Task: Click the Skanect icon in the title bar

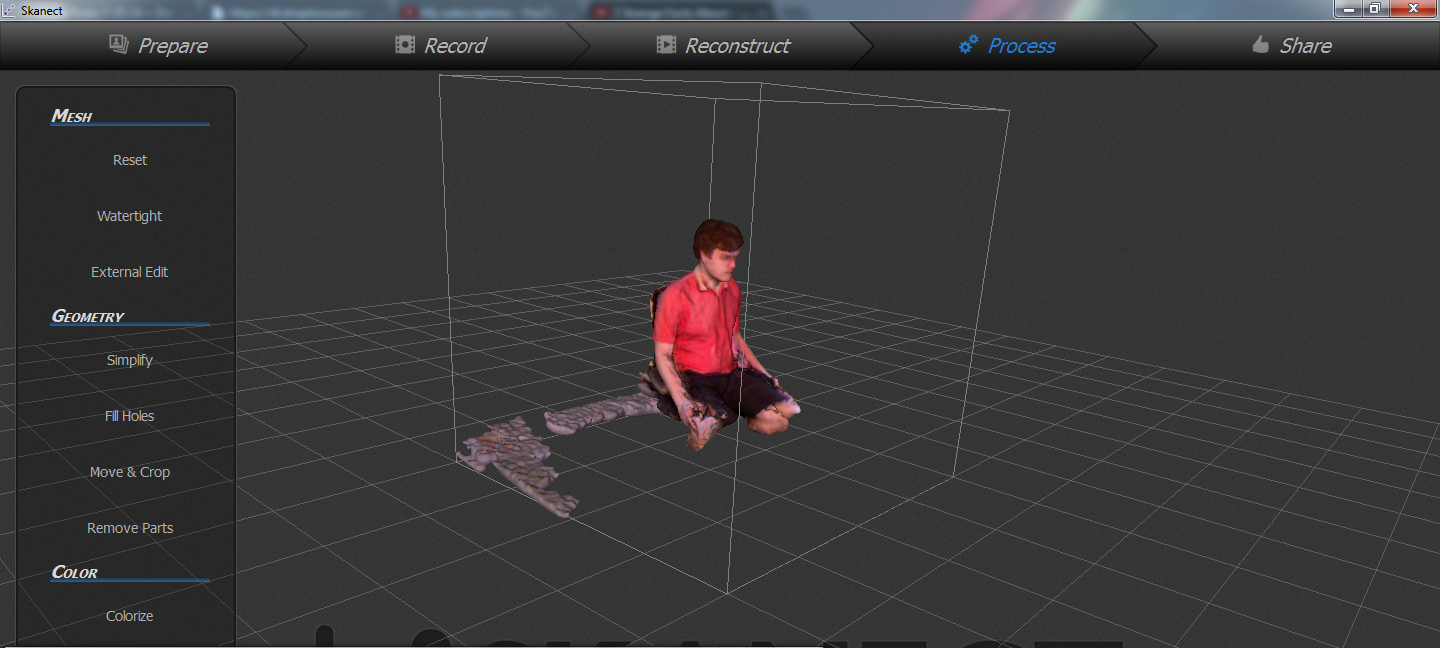Action: pyautogui.click(x=9, y=9)
